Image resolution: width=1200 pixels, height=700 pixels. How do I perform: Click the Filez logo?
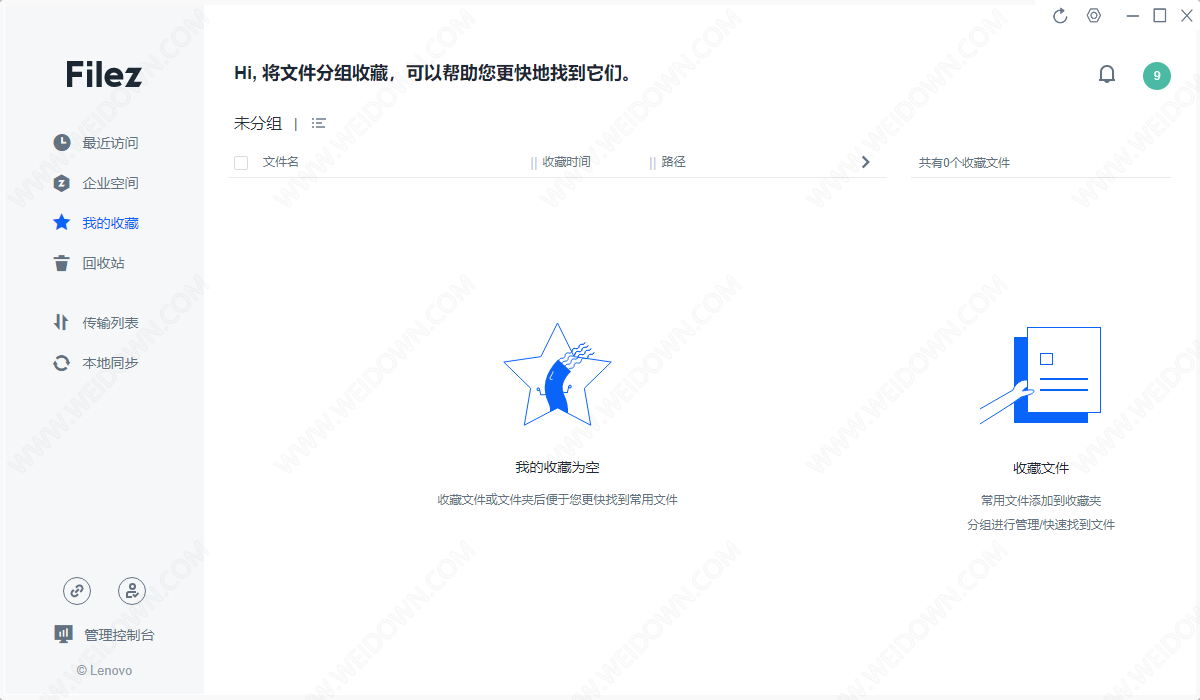point(104,74)
